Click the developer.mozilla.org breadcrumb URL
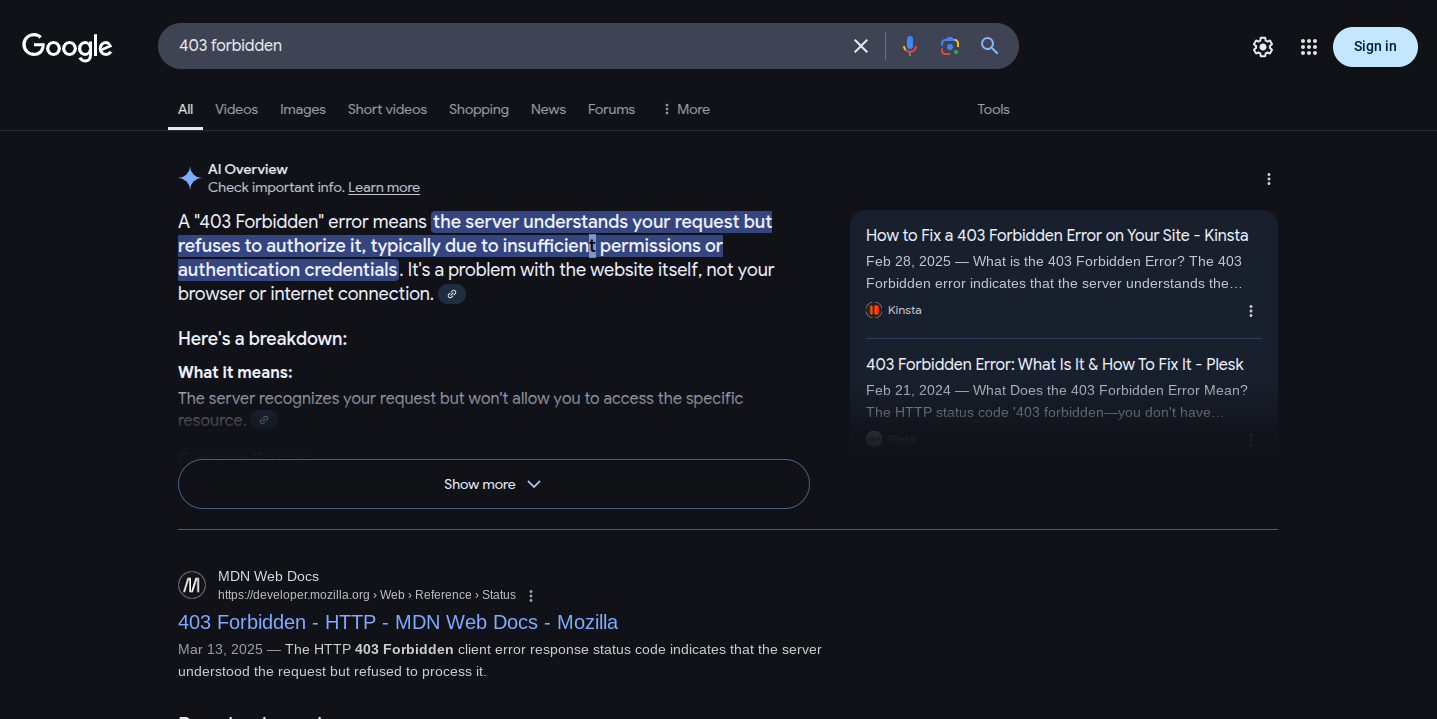Image resolution: width=1437 pixels, height=719 pixels. (367, 595)
